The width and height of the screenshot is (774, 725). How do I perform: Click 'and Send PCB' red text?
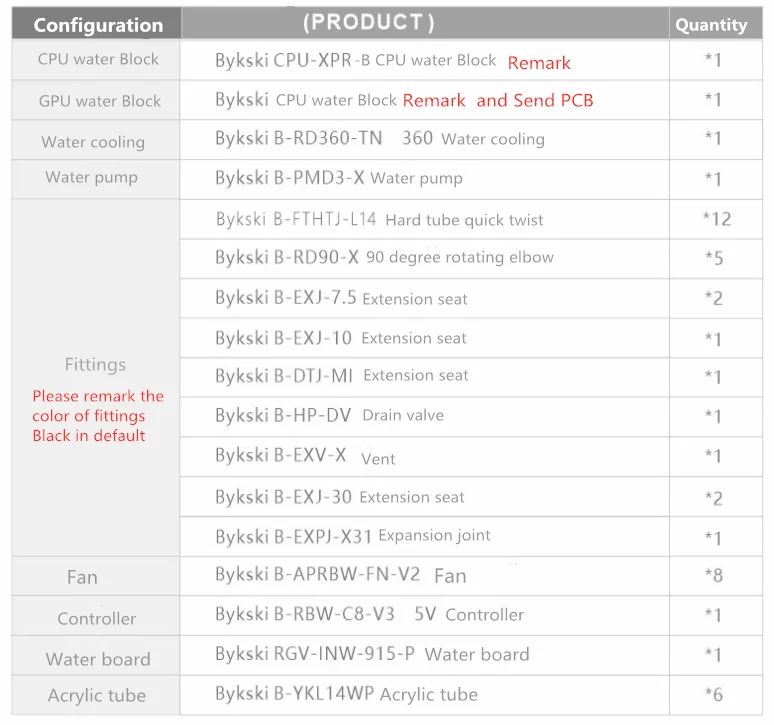[x=535, y=100]
